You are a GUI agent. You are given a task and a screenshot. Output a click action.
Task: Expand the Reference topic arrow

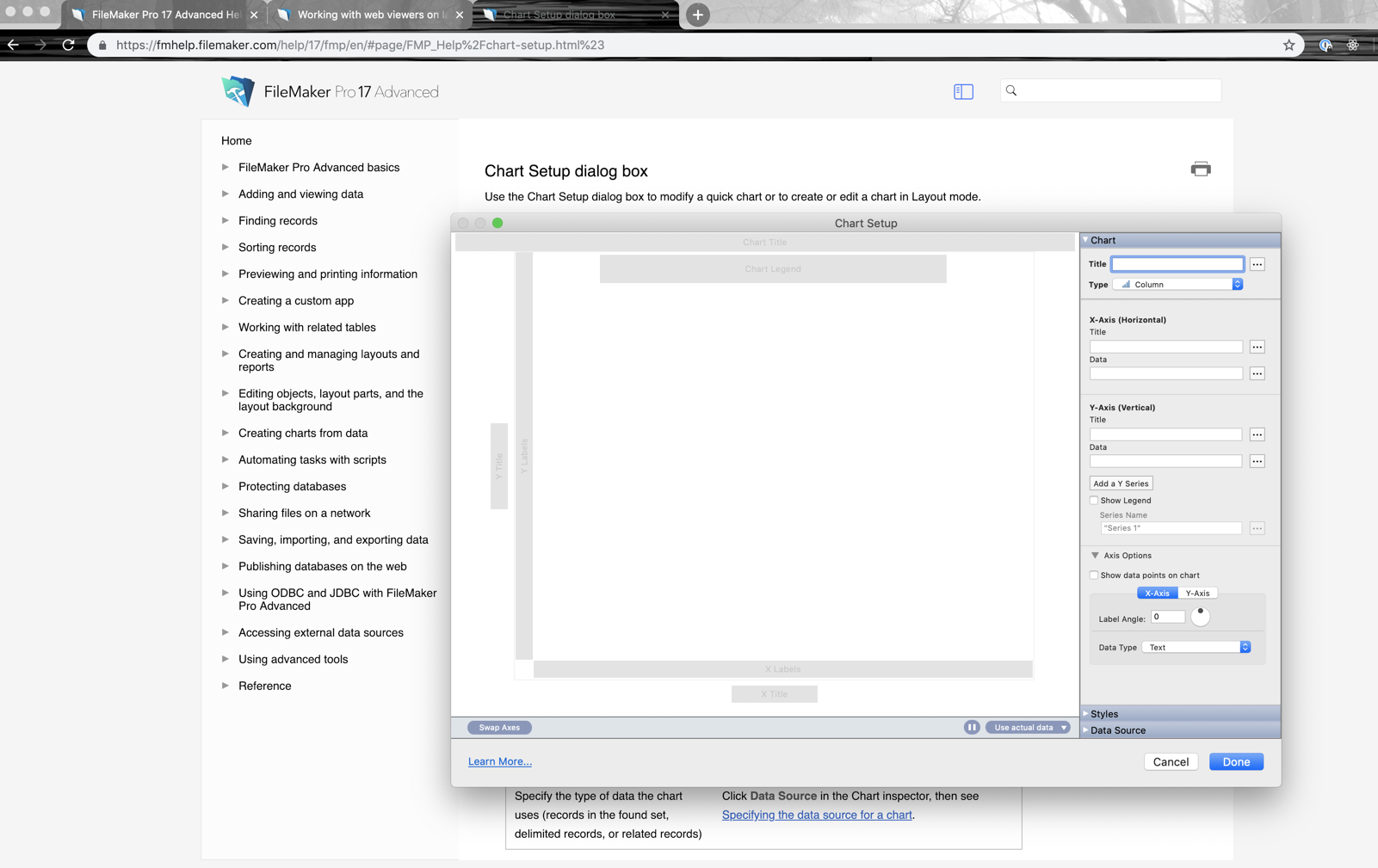[226, 686]
